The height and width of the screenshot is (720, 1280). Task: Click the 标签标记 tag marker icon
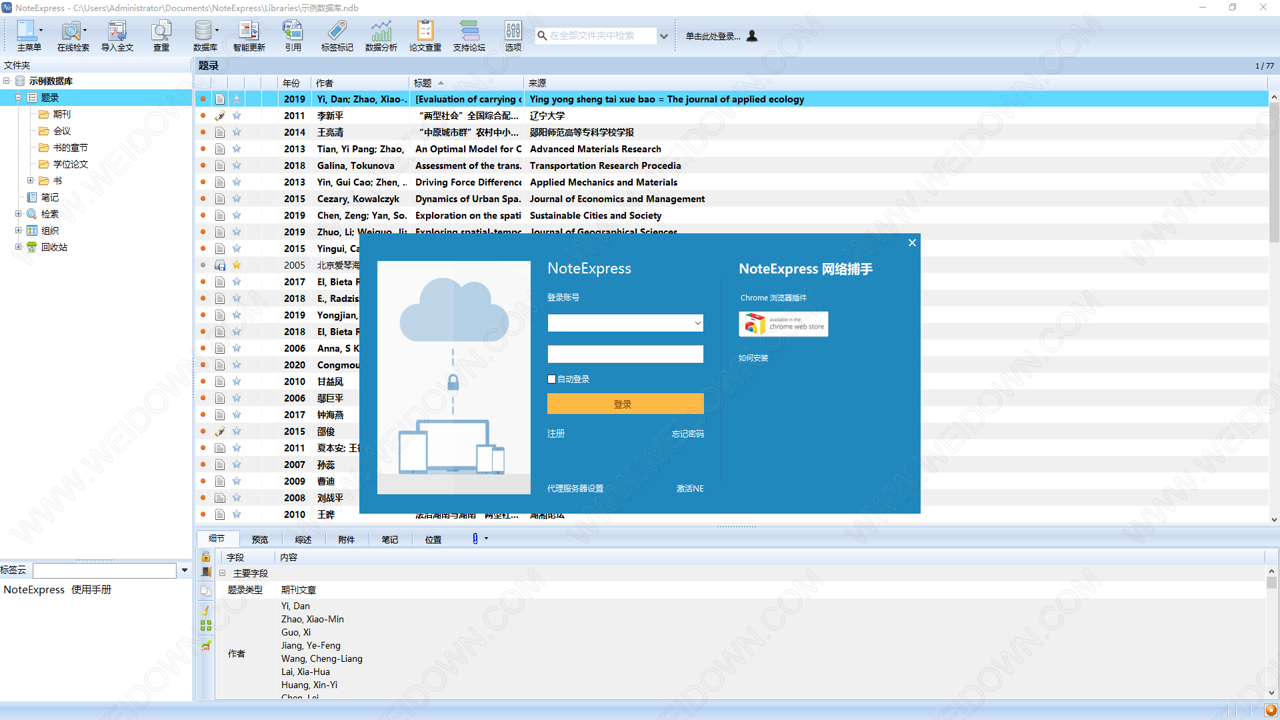[337, 35]
